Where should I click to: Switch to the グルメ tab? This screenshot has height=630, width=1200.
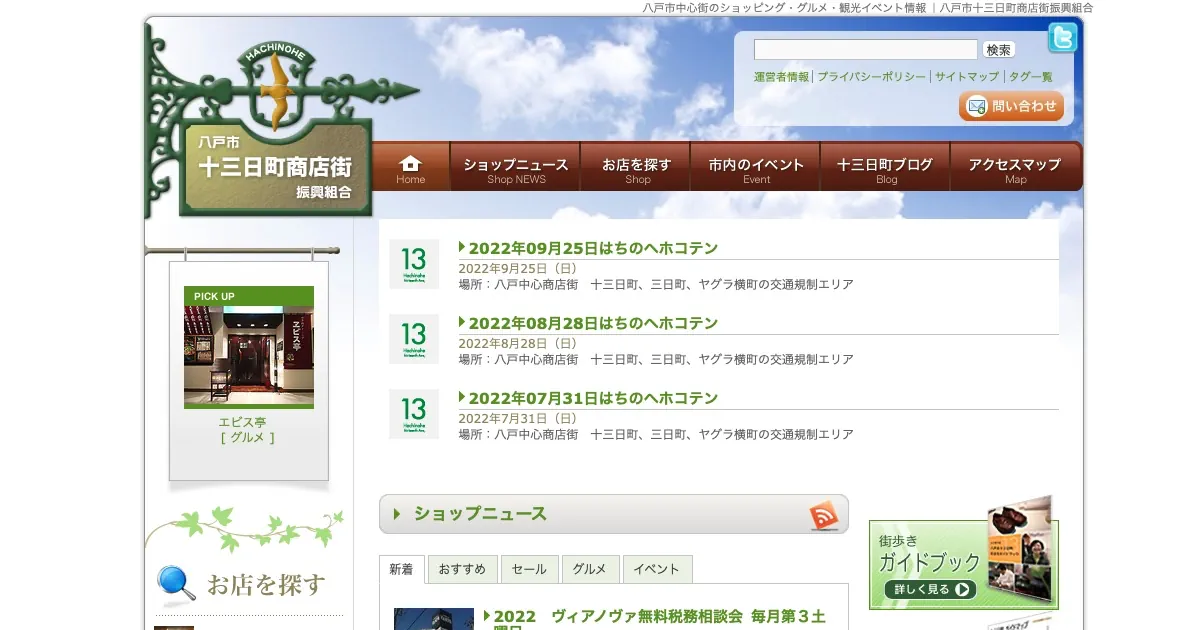(x=590, y=569)
